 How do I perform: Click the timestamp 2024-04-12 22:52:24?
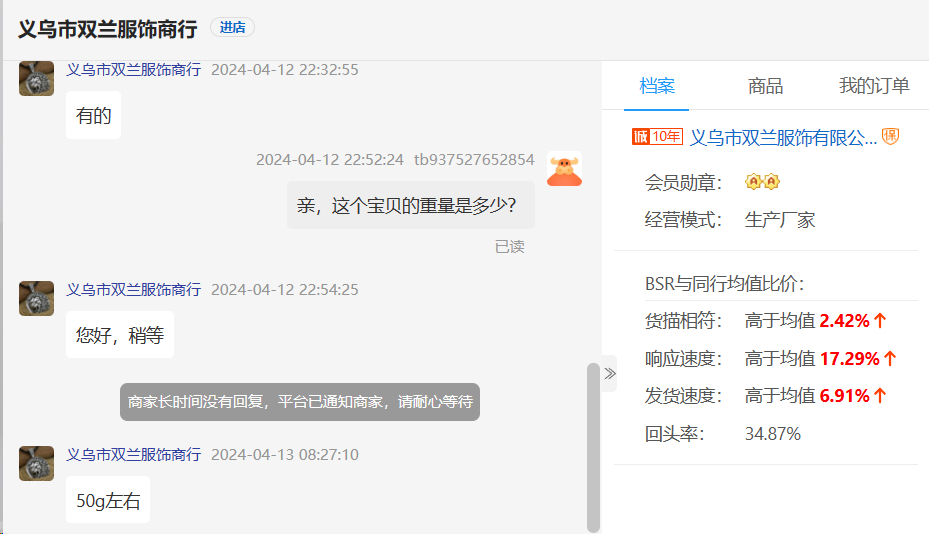[329, 160]
